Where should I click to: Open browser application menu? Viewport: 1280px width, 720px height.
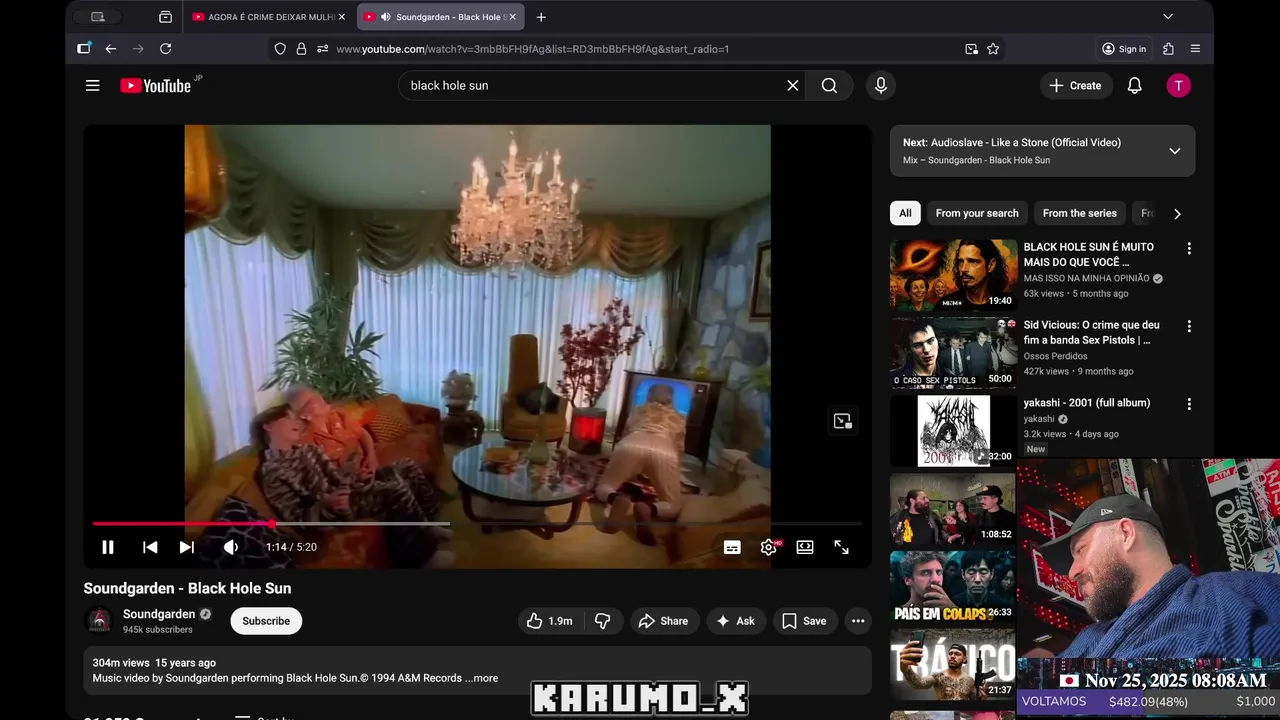1195,49
